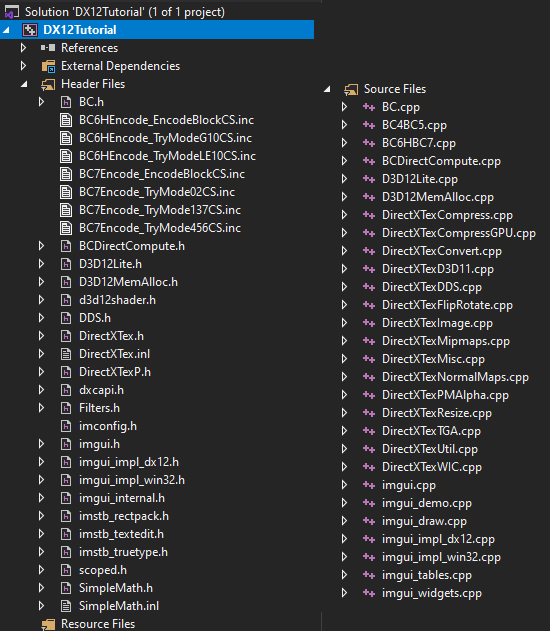Select DirectXTexCompressGPU.cpp file
This screenshot has width=550, height=631.
click(x=459, y=233)
